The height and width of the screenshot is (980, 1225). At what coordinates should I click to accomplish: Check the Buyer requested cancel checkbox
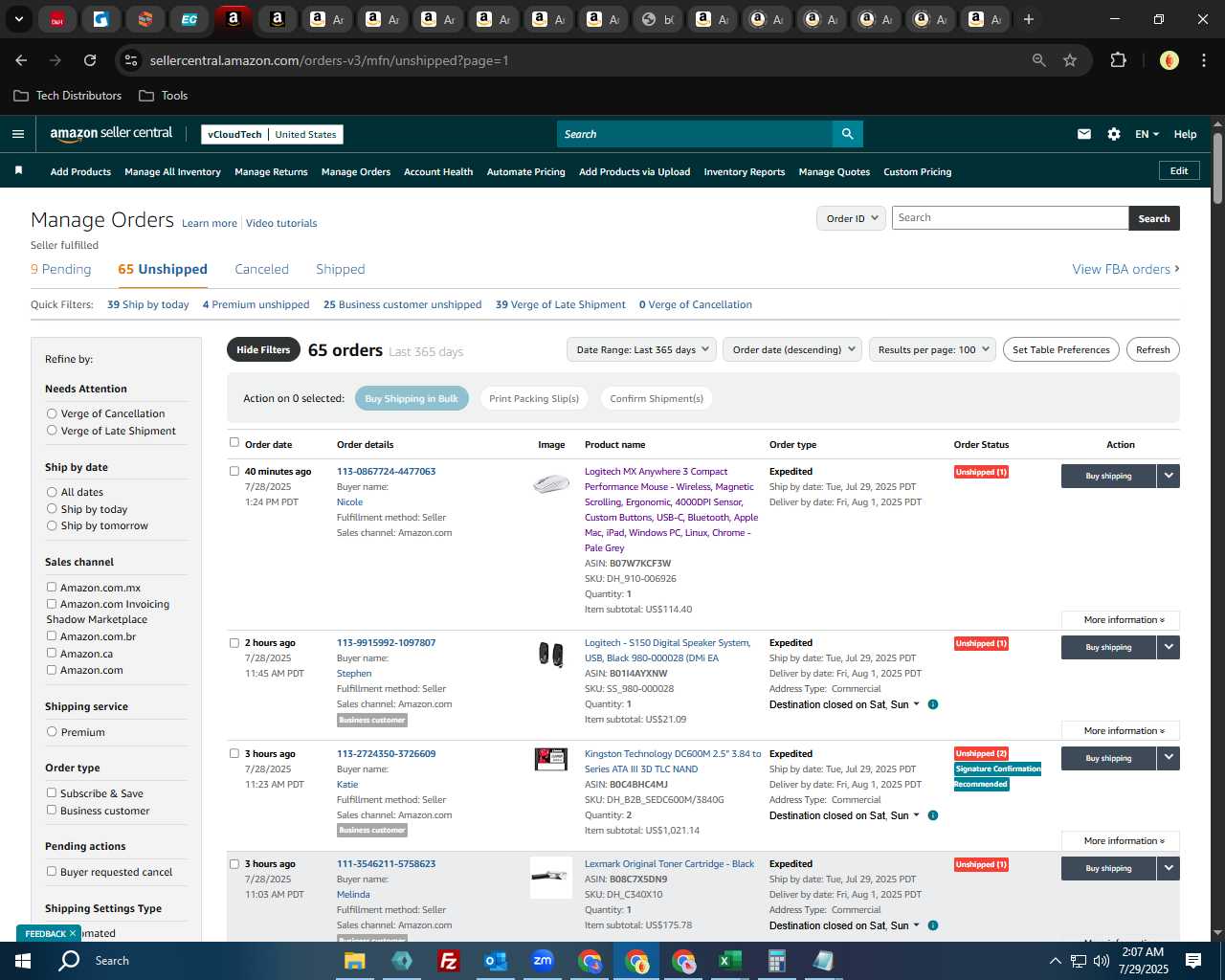(52, 872)
